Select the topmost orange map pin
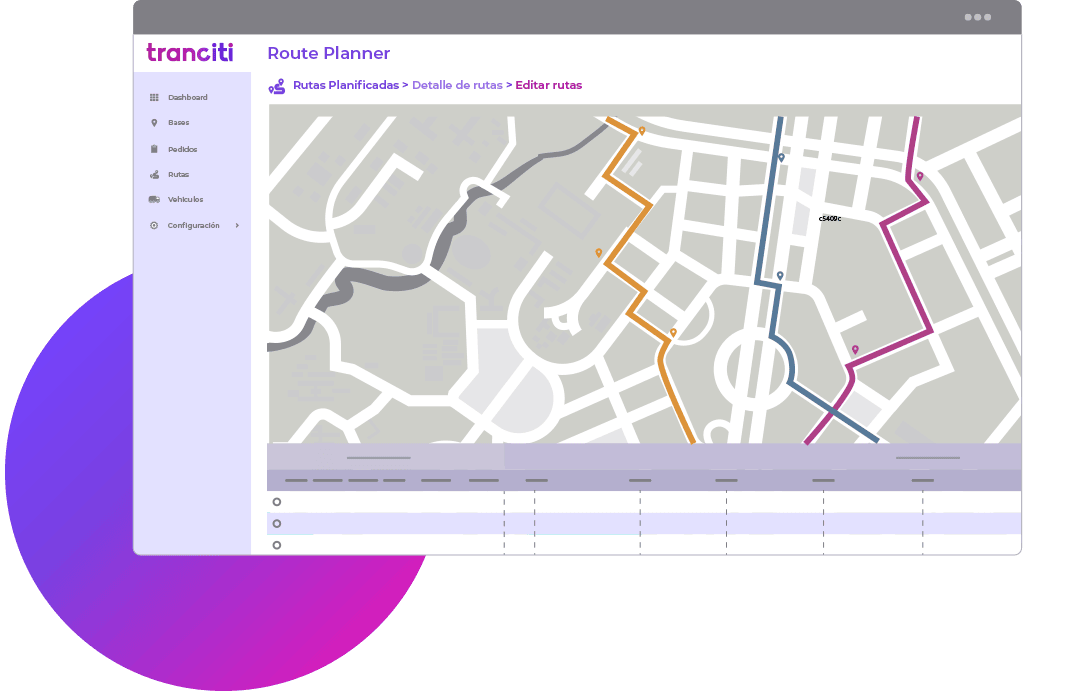The image size is (1080, 692). pos(642,131)
